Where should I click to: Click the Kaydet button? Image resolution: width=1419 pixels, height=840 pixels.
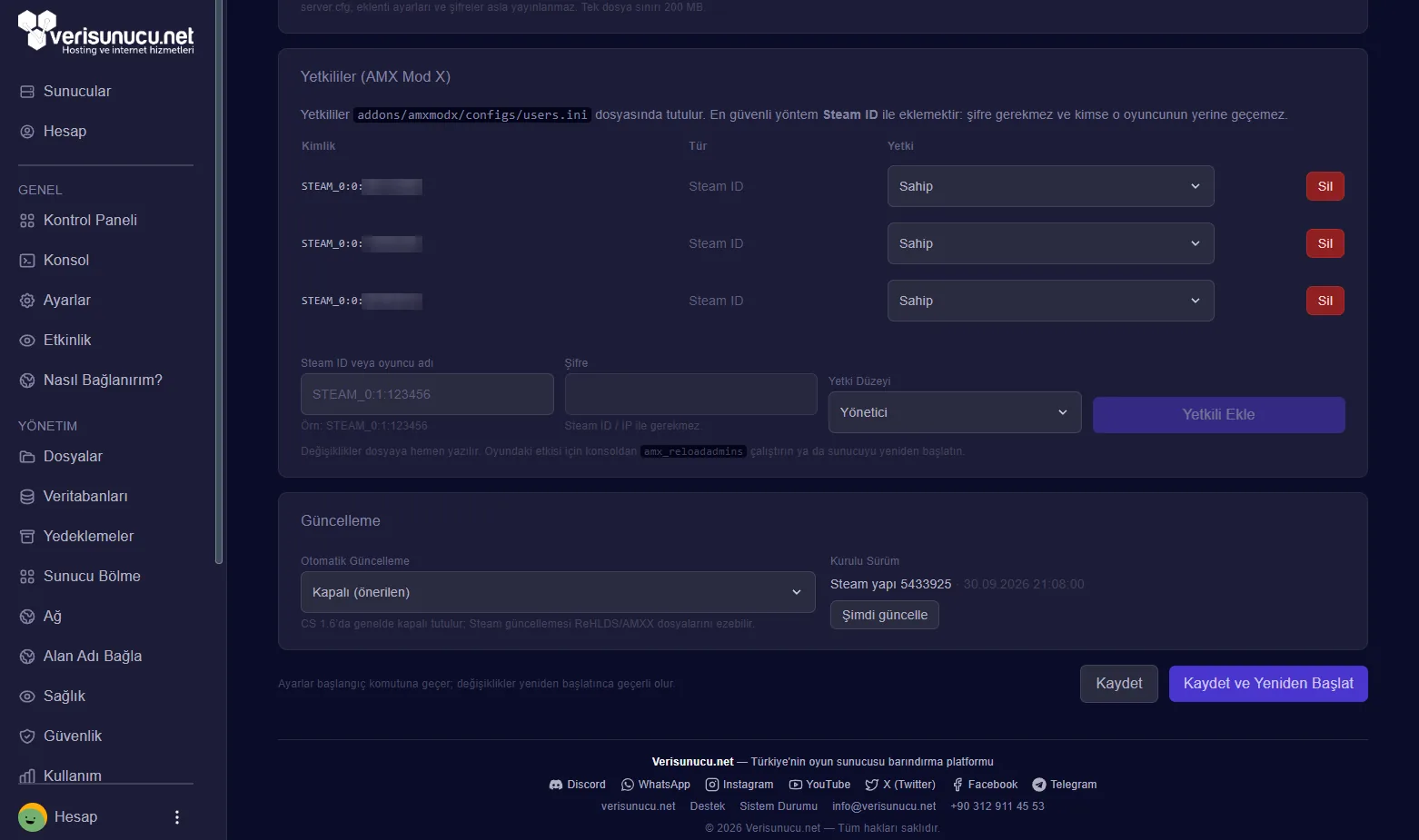tap(1119, 684)
